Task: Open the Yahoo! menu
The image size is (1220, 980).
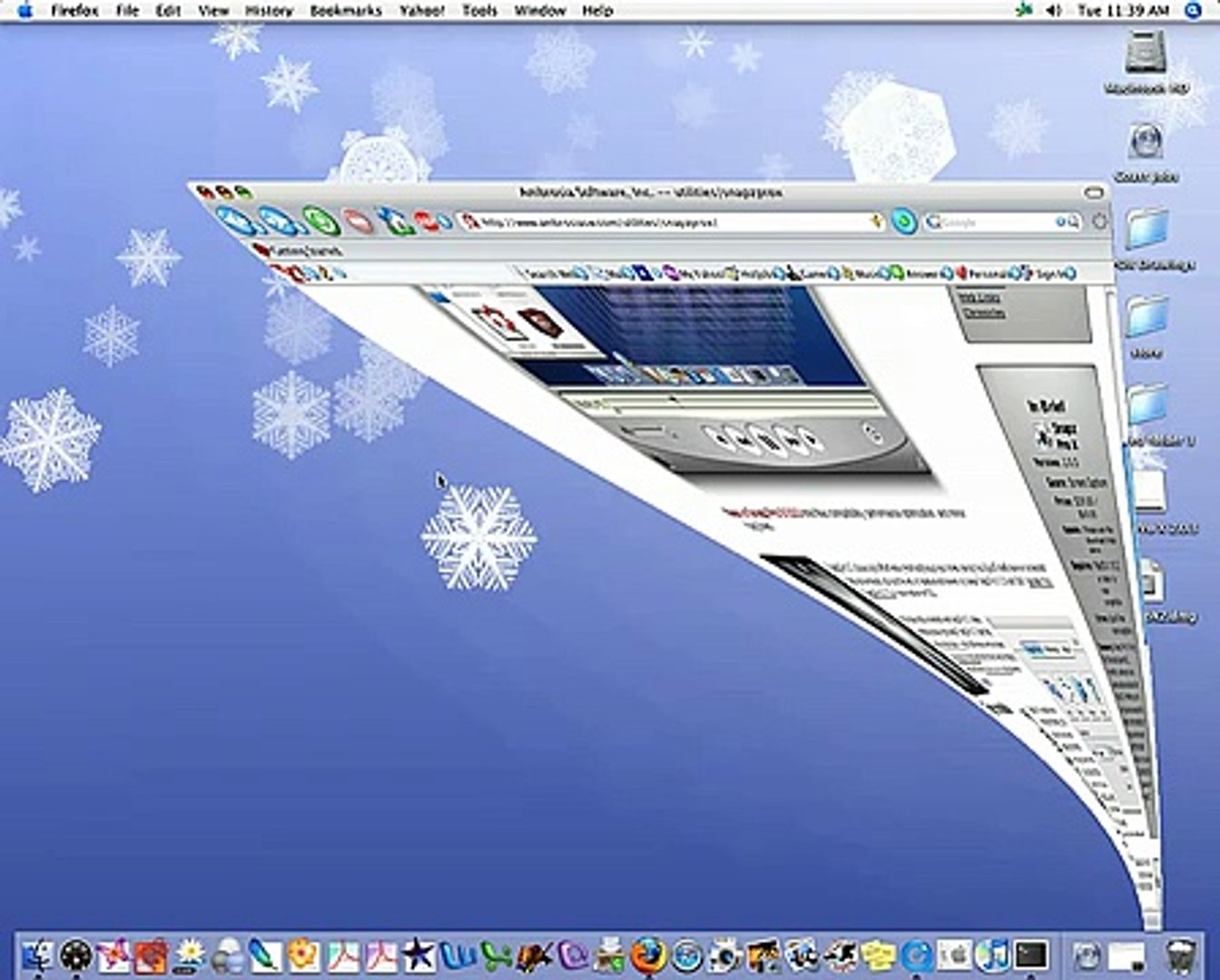Action: 422,11
